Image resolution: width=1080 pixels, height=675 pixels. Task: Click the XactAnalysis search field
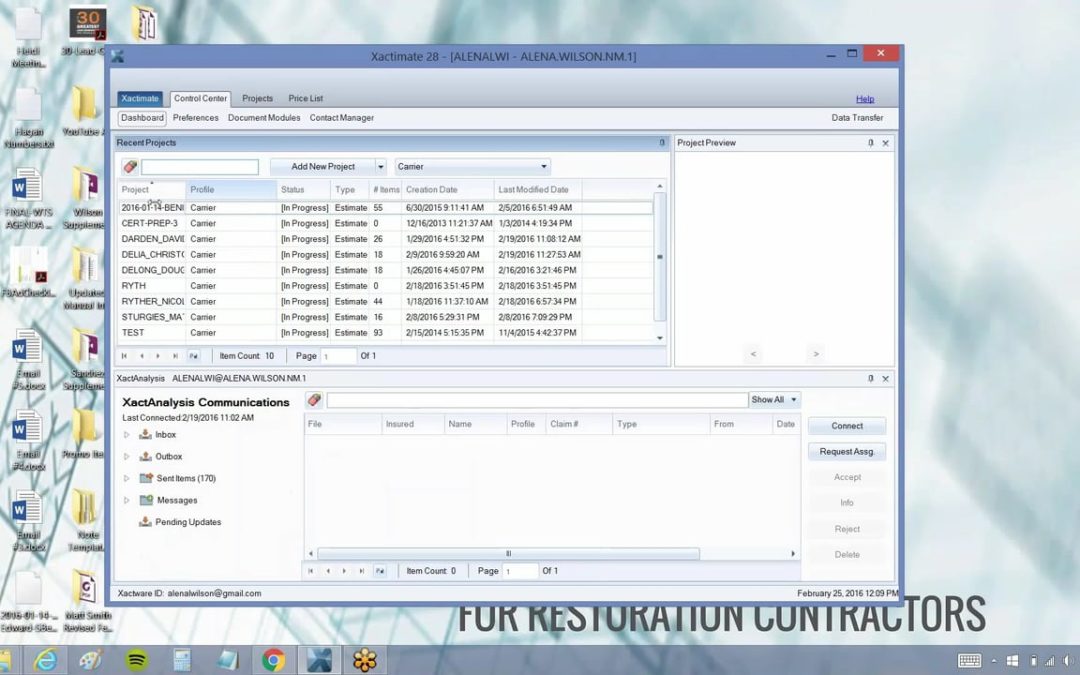[537, 399]
